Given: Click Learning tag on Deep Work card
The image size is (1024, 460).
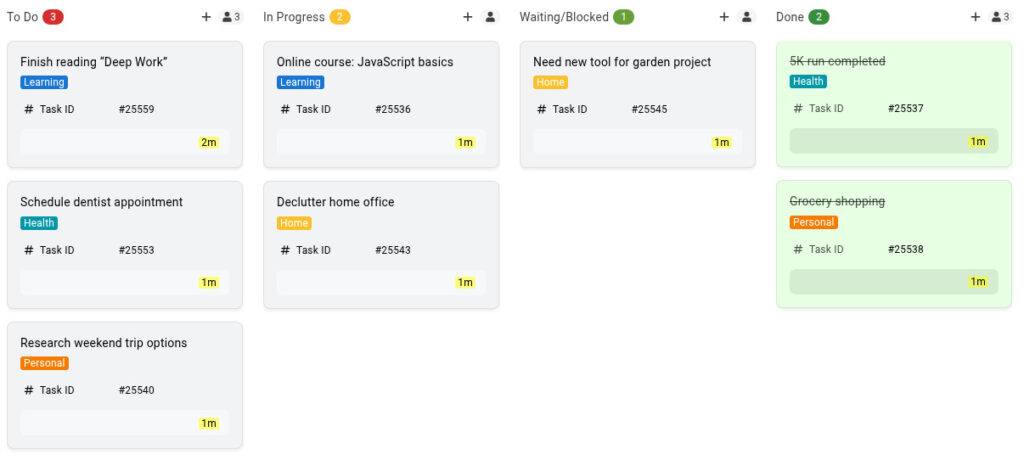Looking at the screenshot, I should click(x=44, y=82).
